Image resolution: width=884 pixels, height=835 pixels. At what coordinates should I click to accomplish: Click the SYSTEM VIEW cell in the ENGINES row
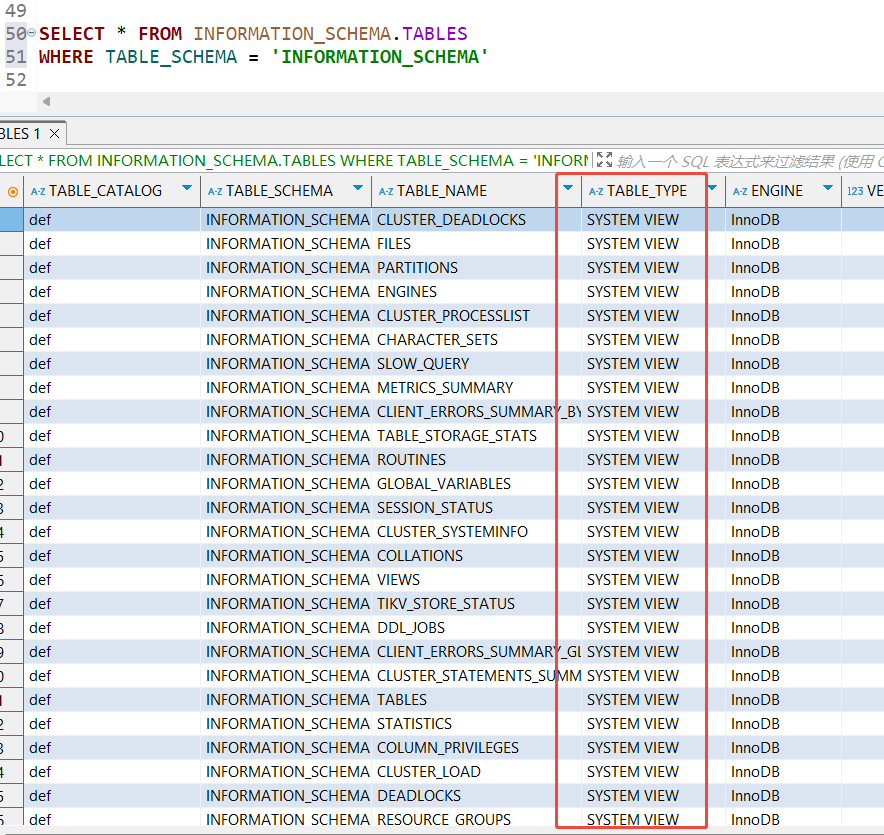pyautogui.click(x=653, y=292)
